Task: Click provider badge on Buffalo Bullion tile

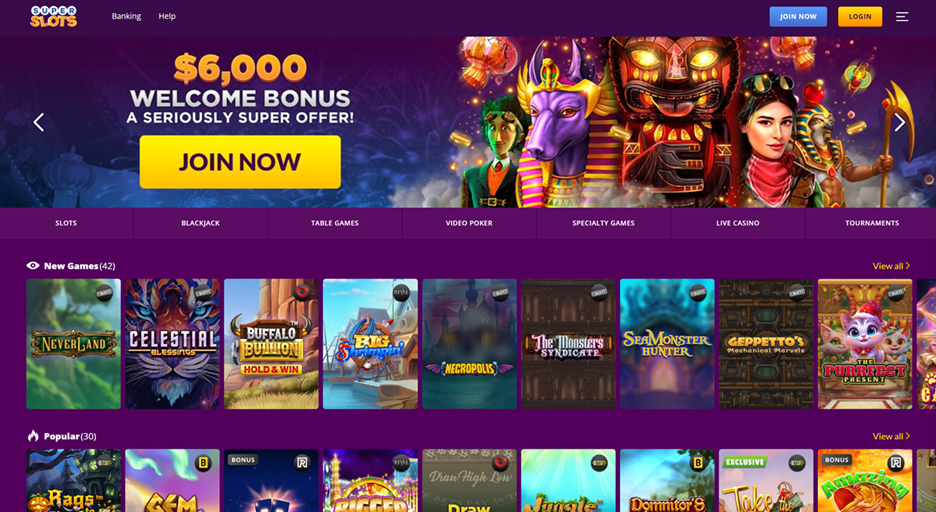Action: [x=301, y=292]
